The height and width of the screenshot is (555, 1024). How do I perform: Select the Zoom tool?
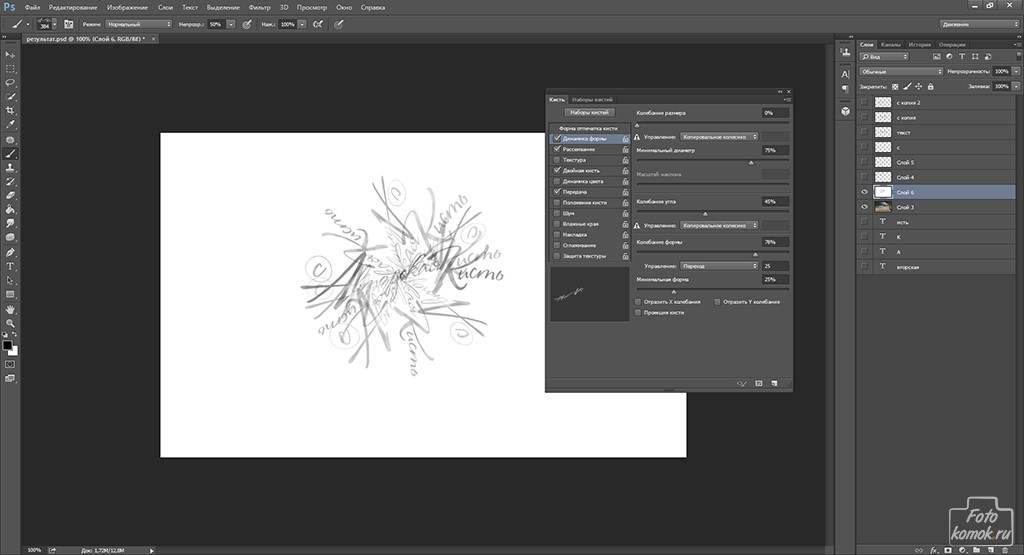tap(10, 323)
